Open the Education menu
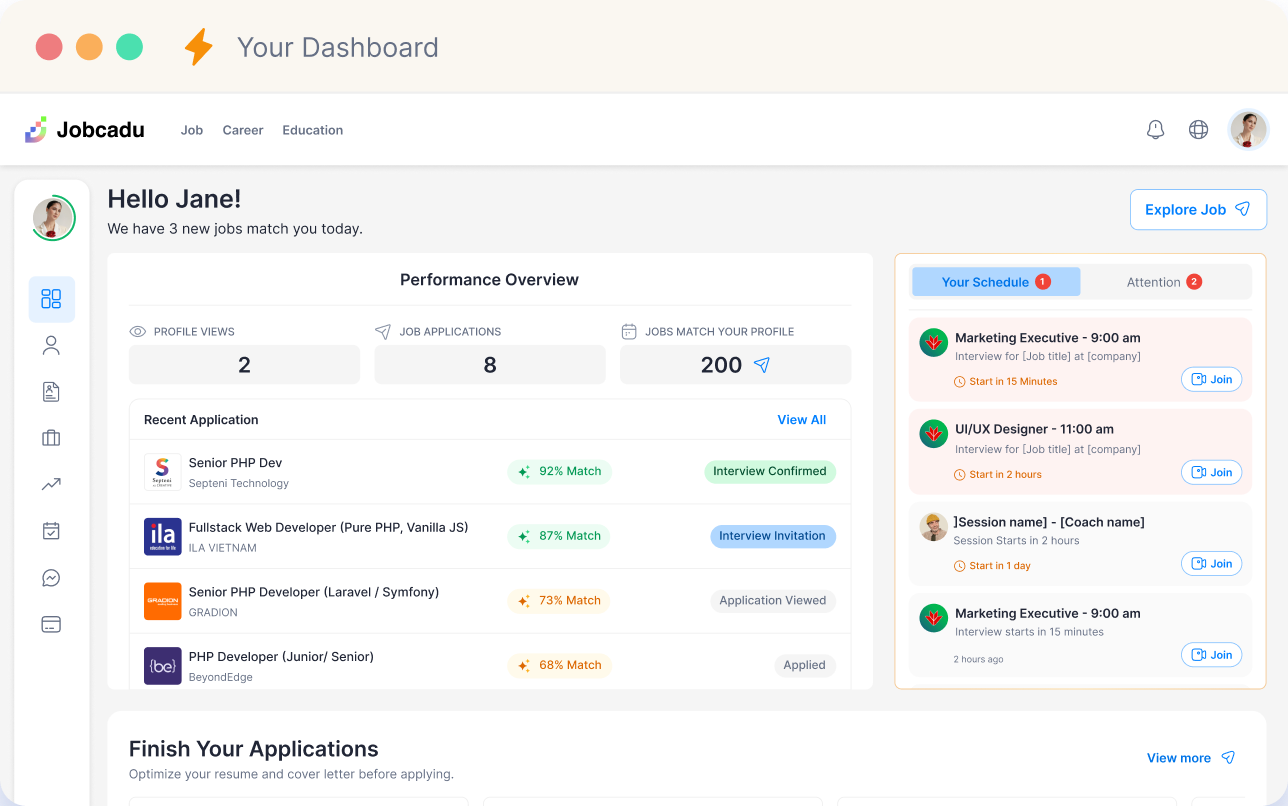This screenshot has width=1288, height=806. (x=313, y=130)
